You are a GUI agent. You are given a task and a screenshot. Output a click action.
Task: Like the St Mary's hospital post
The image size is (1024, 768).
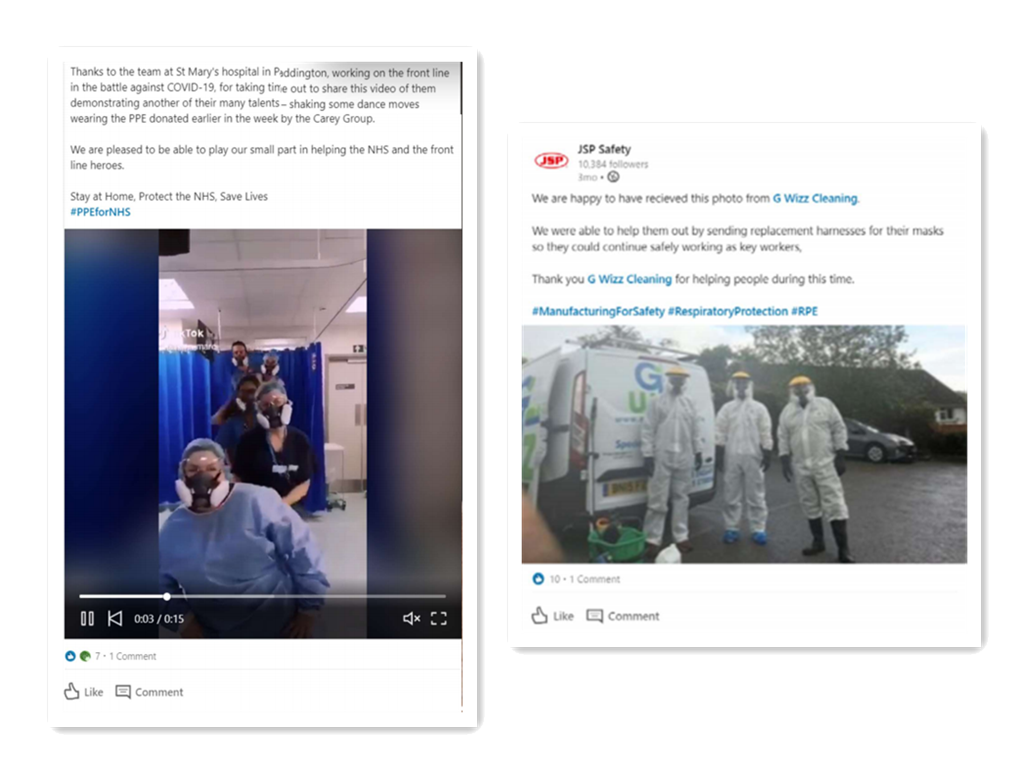pyautogui.click(x=84, y=692)
